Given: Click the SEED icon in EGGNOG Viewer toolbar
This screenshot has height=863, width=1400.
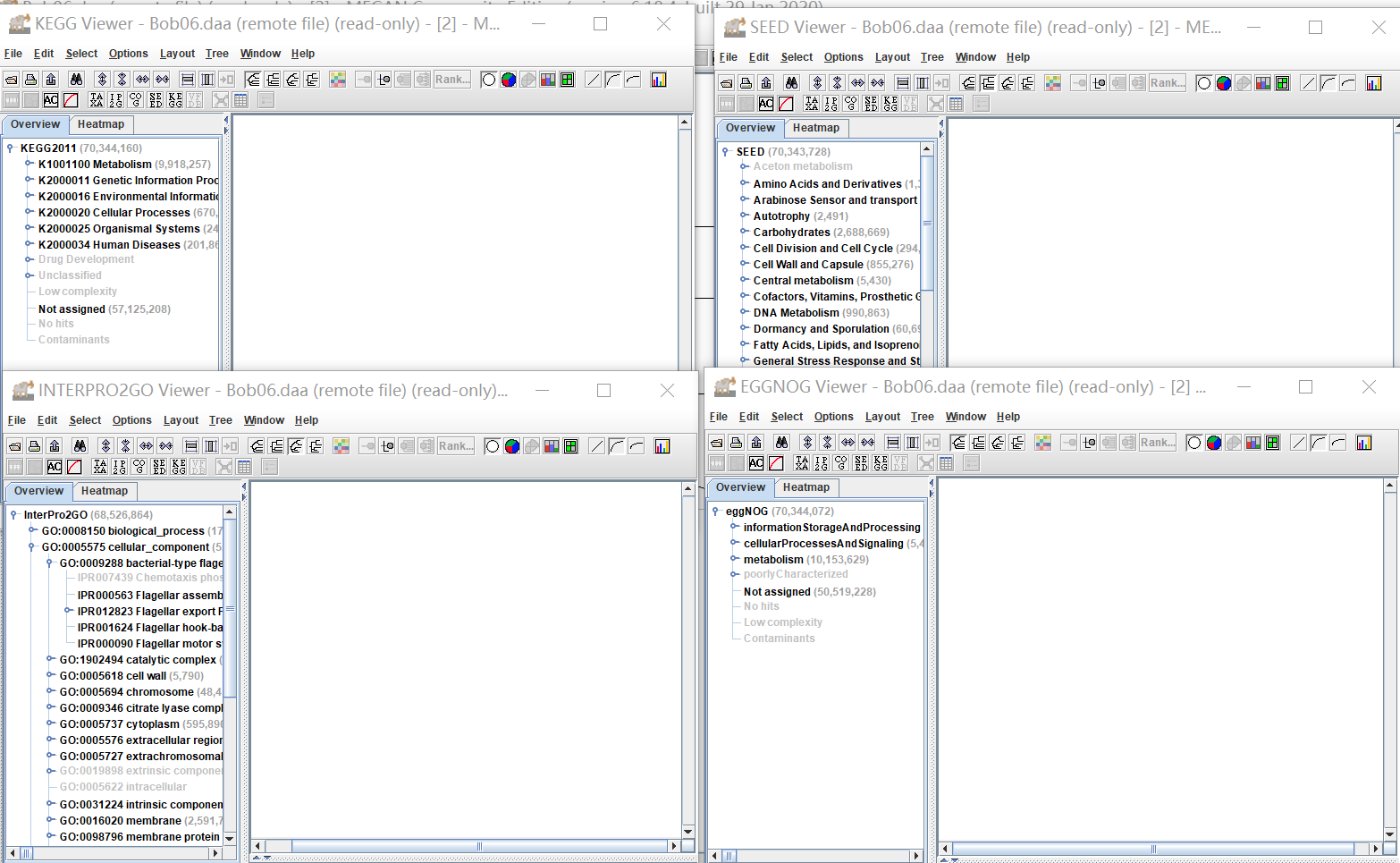Looking at the screenshot, I should [861, 463].
